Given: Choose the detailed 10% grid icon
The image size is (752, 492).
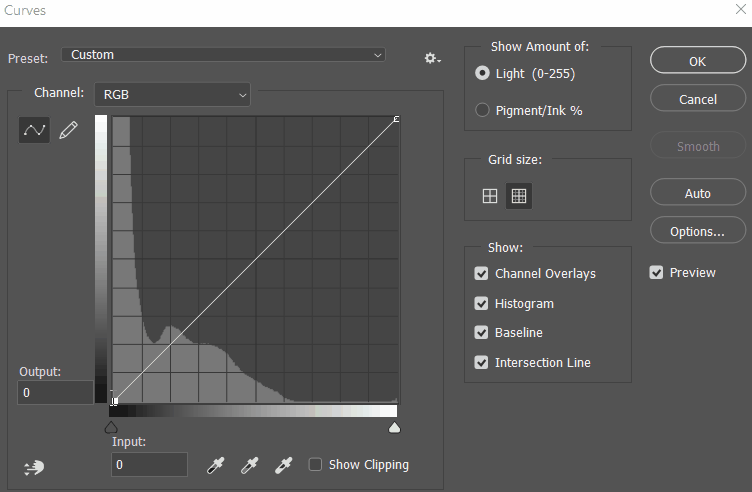Looking at the screenshot, I should [x=519, y=196].
